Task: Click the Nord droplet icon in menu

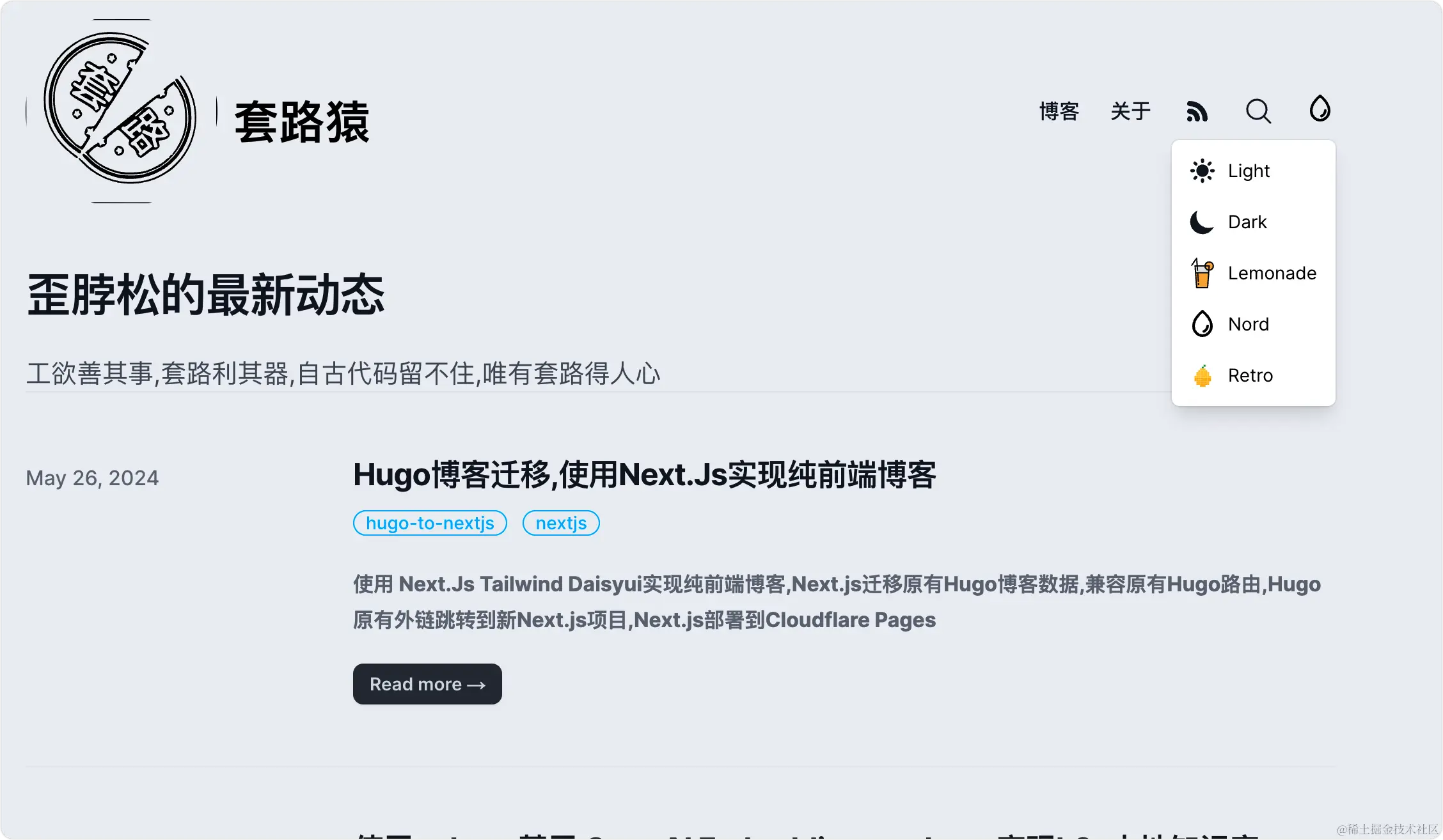Action: coord(1202,324)
